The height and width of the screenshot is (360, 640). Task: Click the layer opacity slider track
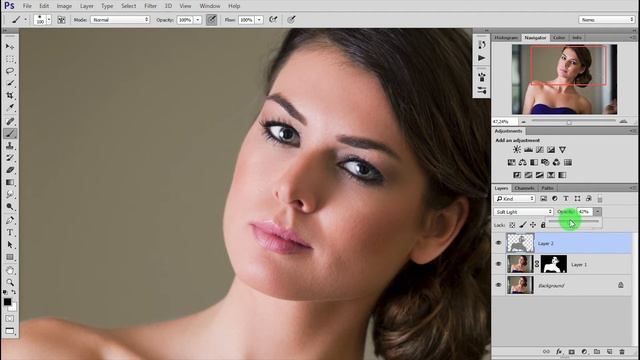point(573,221)
